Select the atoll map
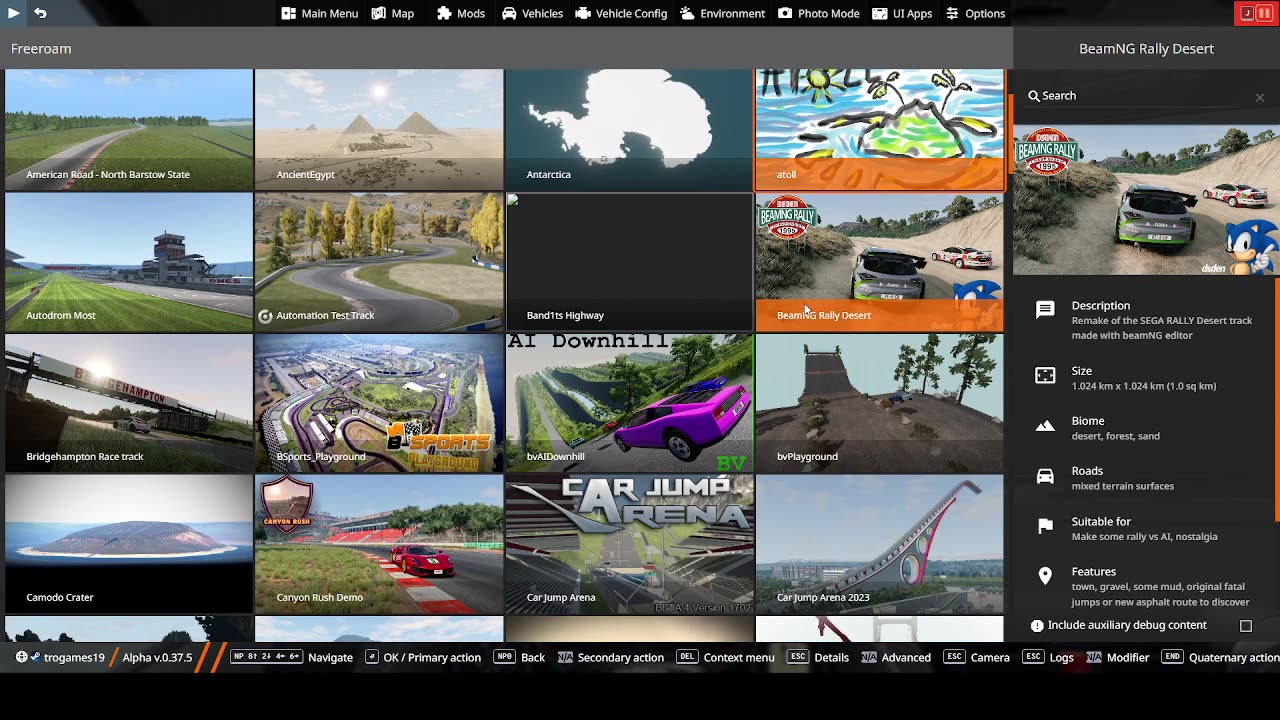The width and height of the screenshot is (1280, 720). coord(880,129)
